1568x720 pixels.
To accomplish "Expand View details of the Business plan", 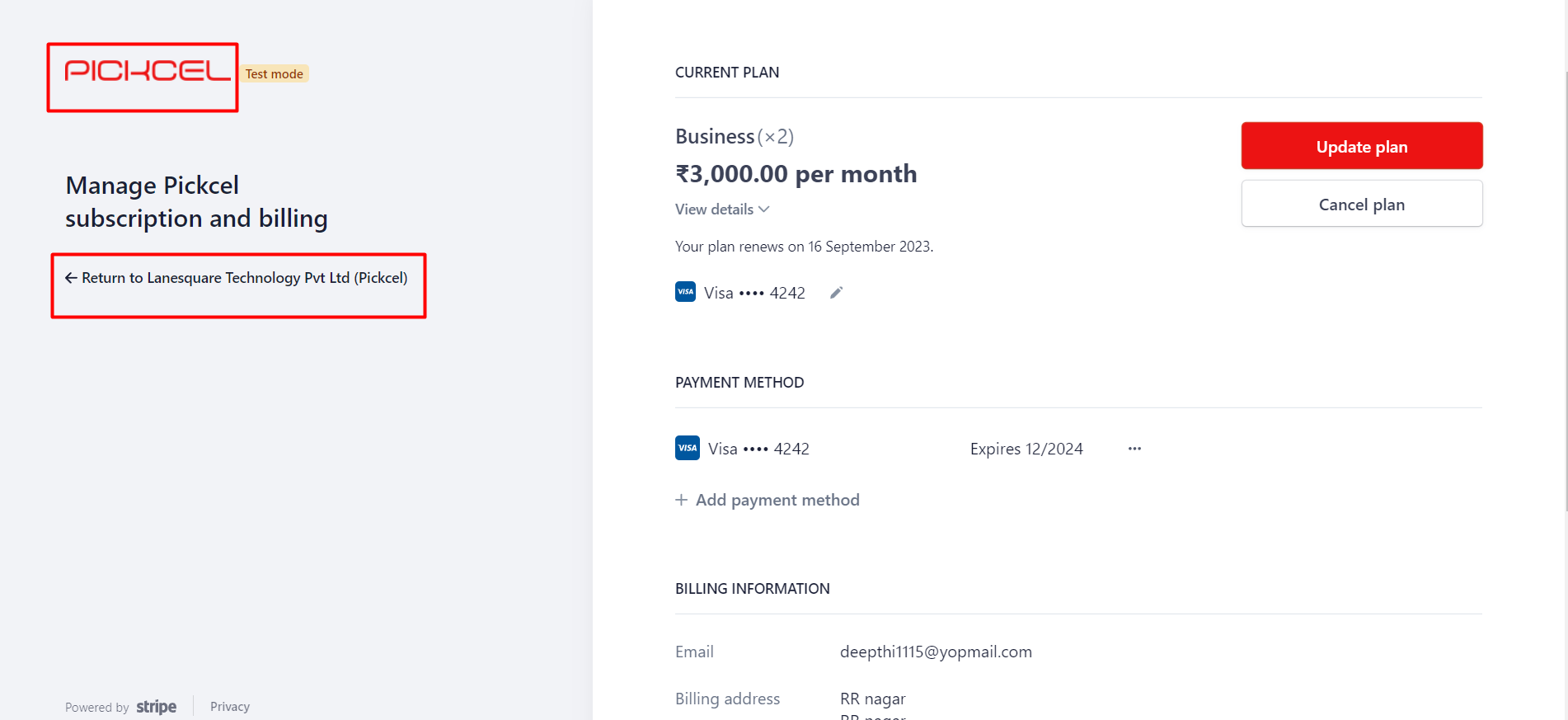I will [x=722, y=209].
